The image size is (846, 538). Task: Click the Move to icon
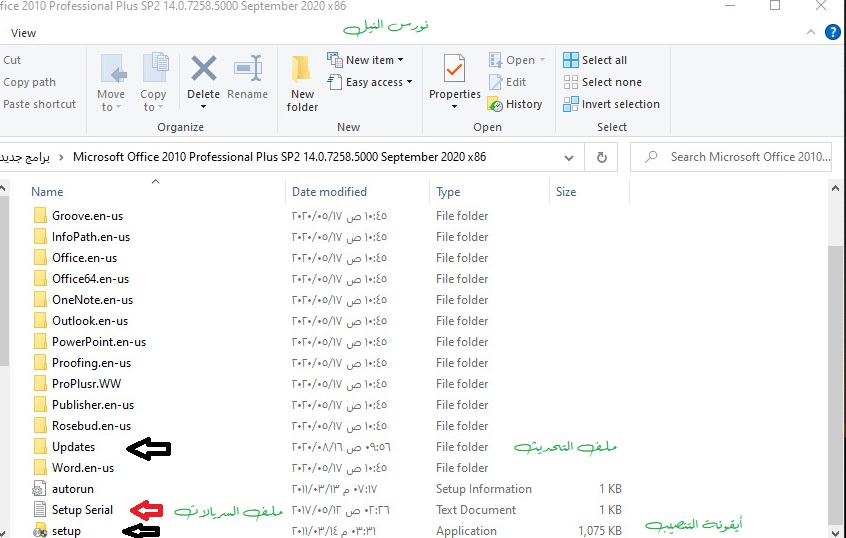click(x=112, y=72)
